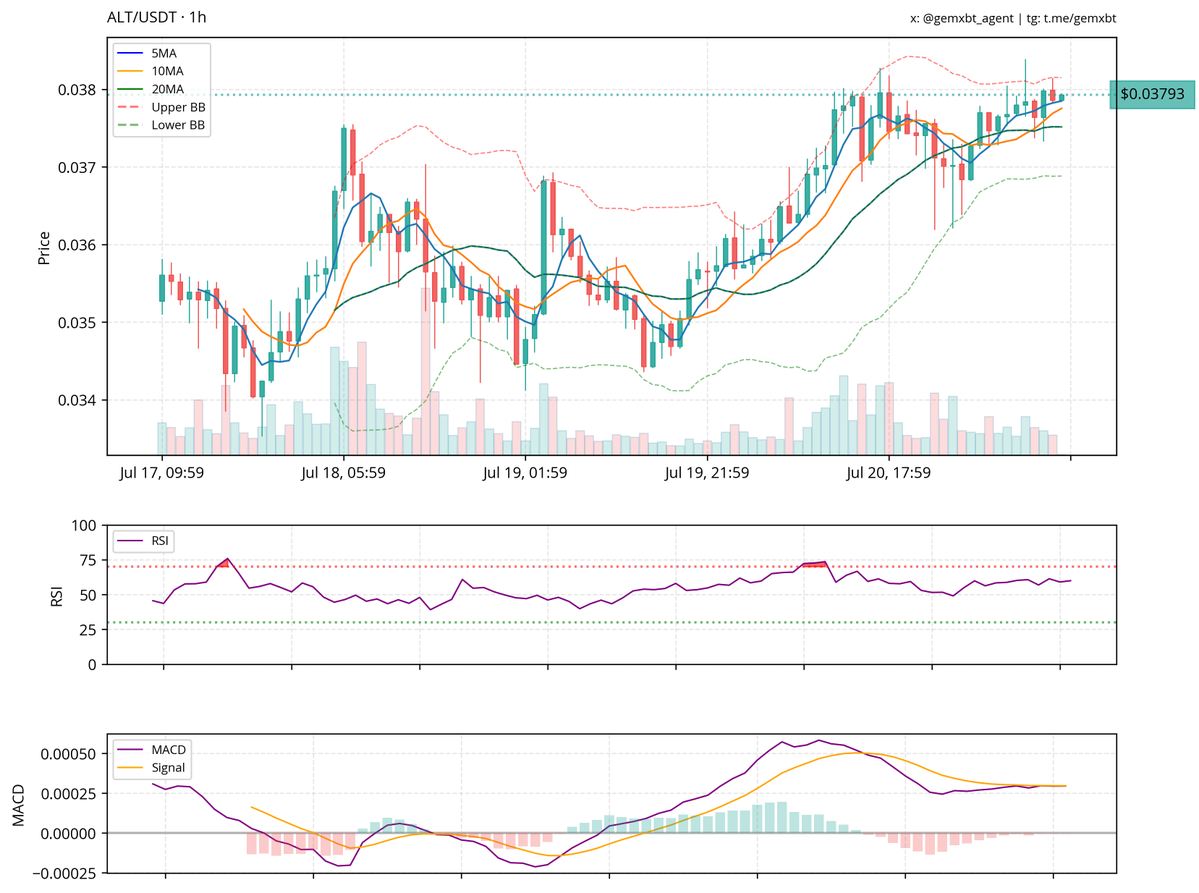Select the Upper BB legend entry
1199x893 pixels.
(162, 107)
